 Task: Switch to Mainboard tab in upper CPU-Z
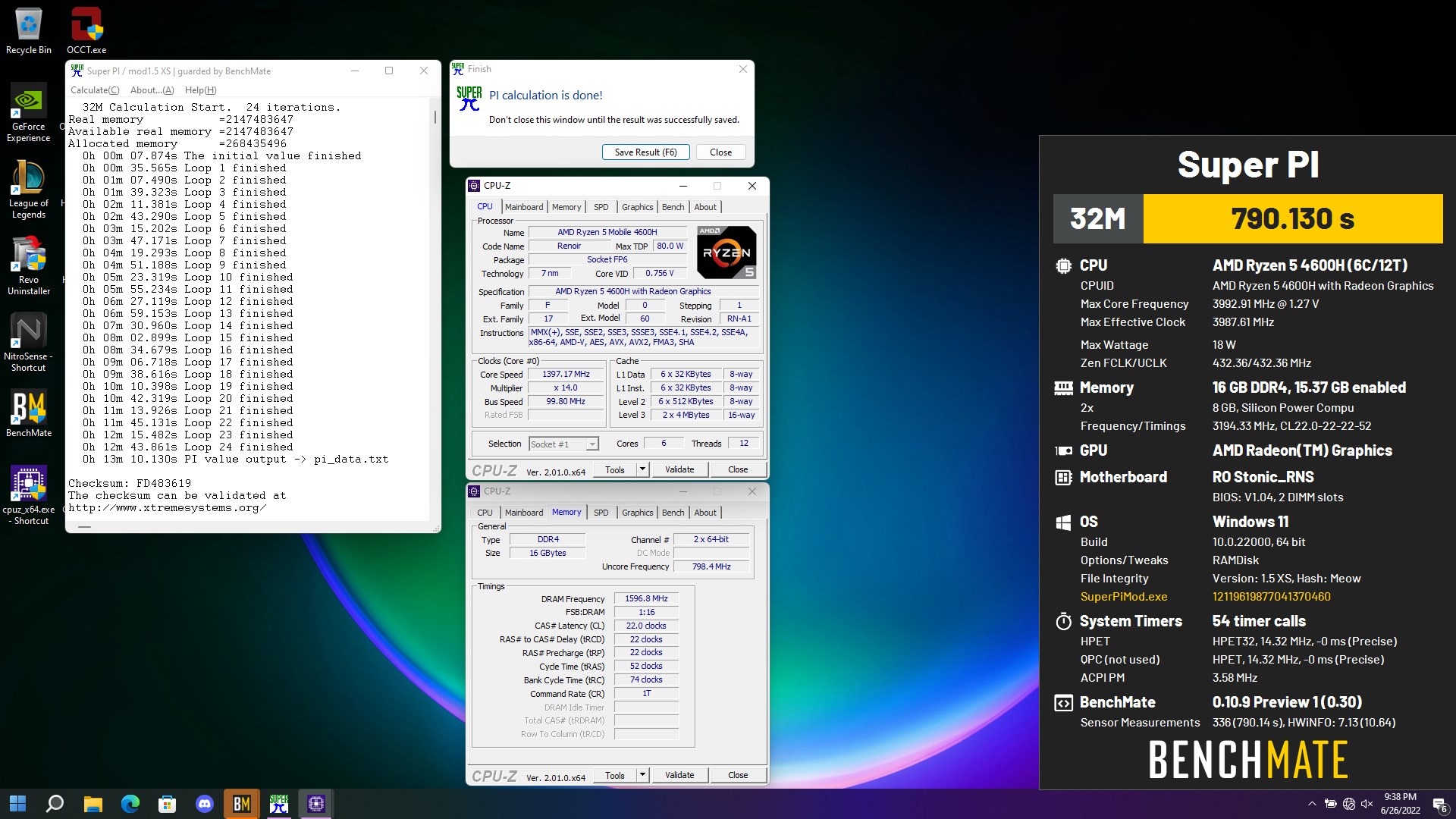(524, 207)
